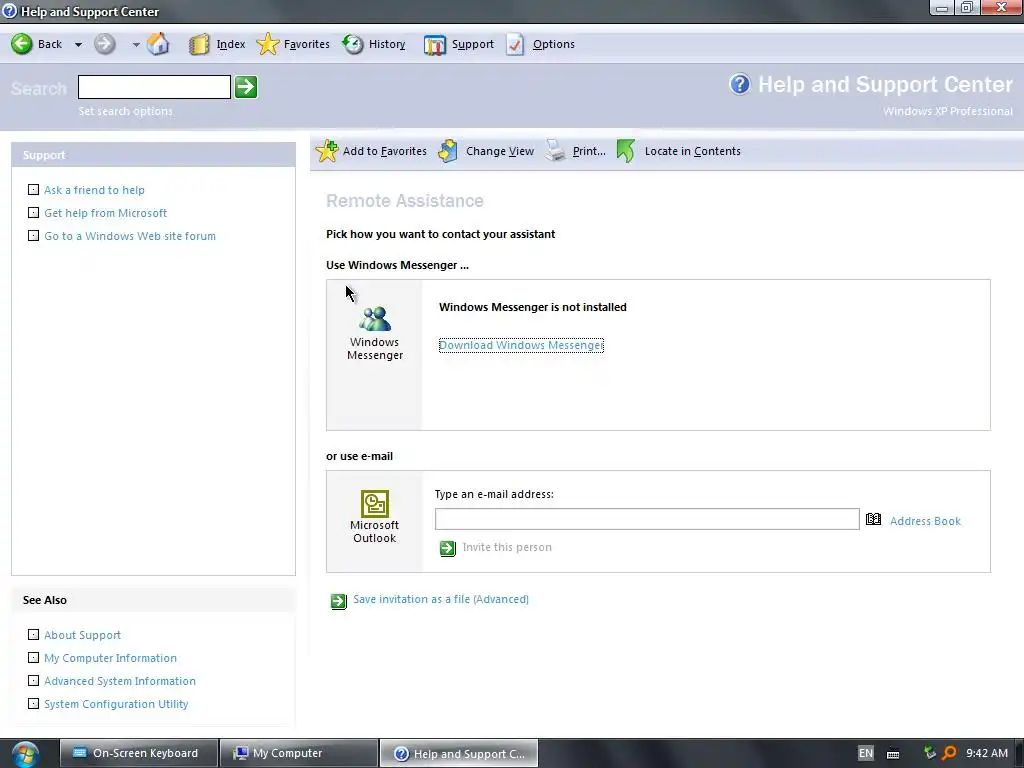The width and height of the screenshot is (1024, 768).
Task: Click the green Back arrow icon
Action: coord(22,44)
